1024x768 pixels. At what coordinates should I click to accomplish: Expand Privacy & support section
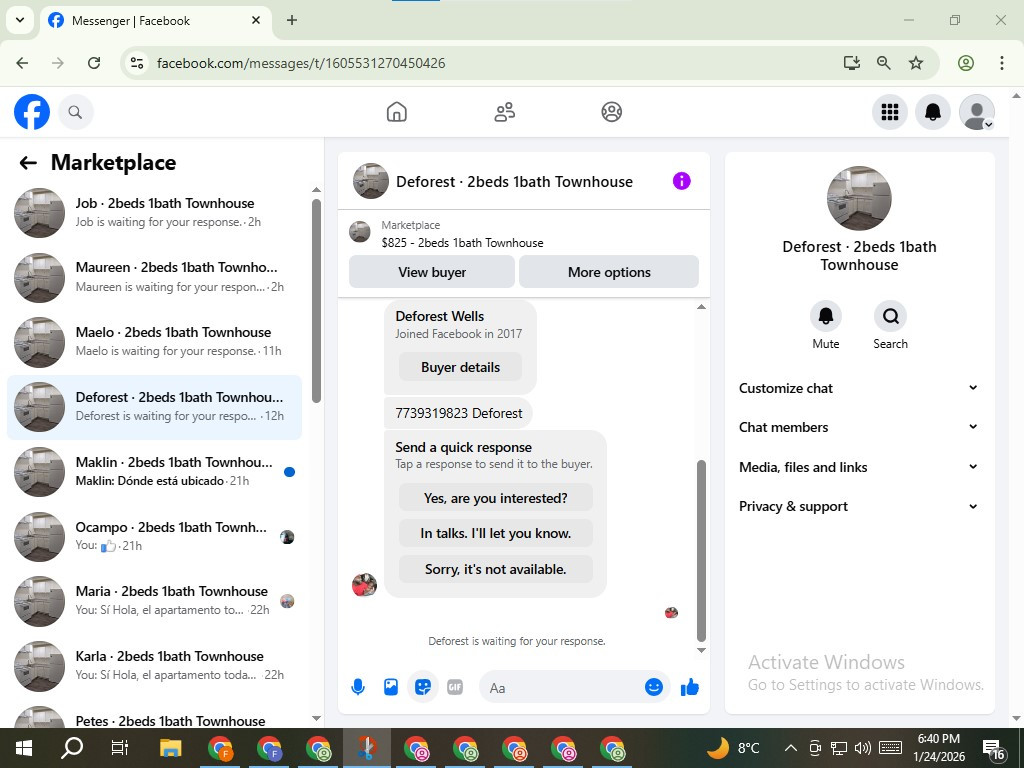click(859, 506)
